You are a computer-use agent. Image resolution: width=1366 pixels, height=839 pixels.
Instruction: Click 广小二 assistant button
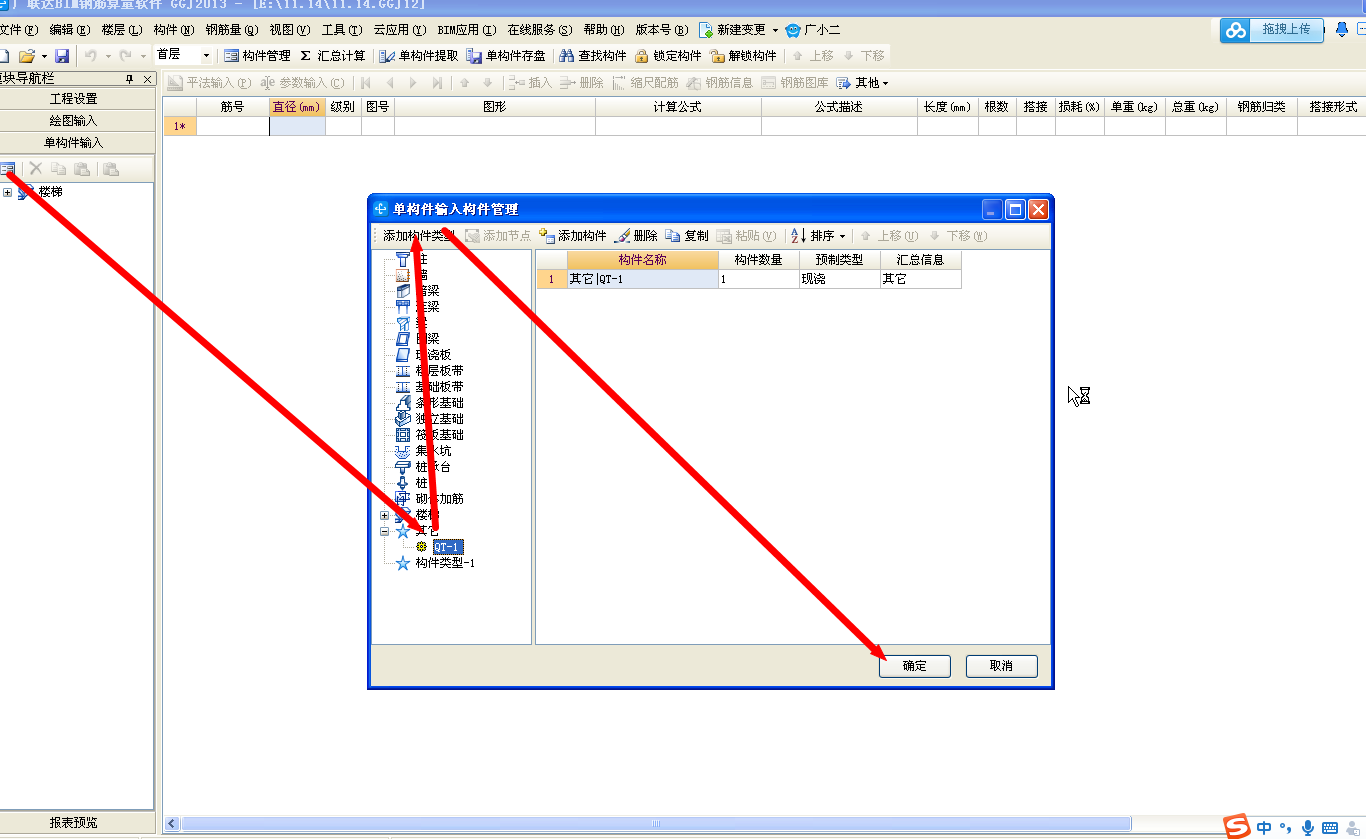[x=813, y=31]
